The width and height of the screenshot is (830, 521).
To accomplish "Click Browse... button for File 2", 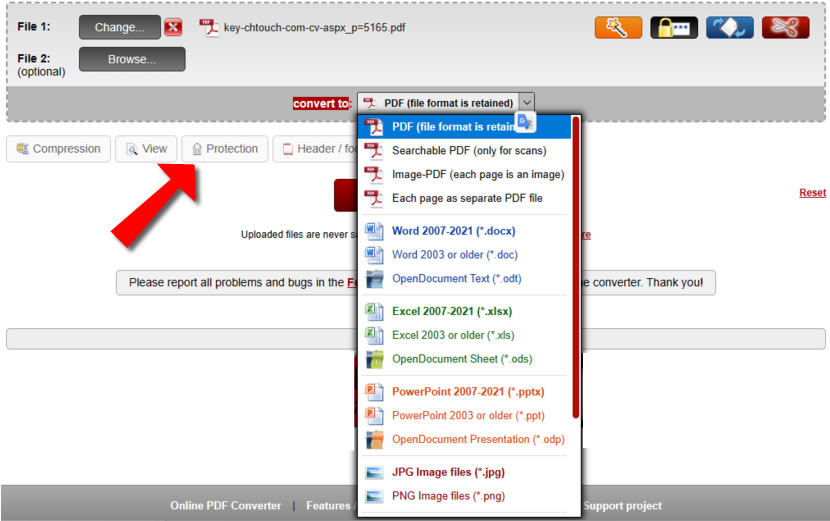I will [x=132, y=59].
